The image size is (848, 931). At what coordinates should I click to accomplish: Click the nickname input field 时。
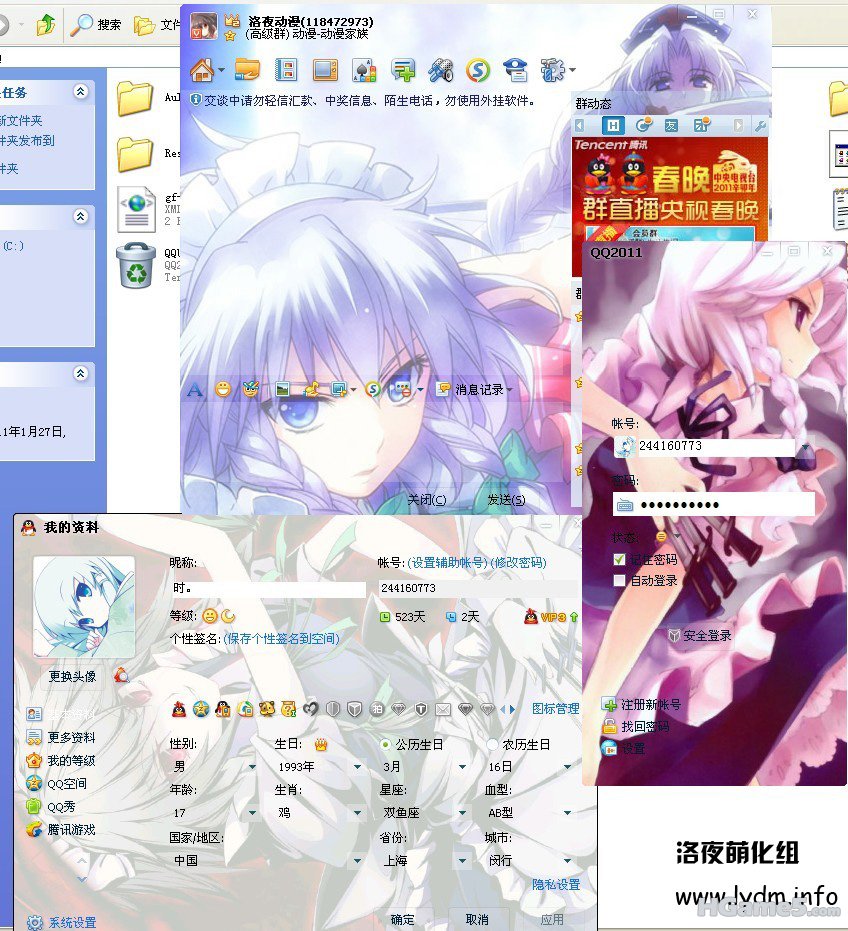(x=268, y=588)
